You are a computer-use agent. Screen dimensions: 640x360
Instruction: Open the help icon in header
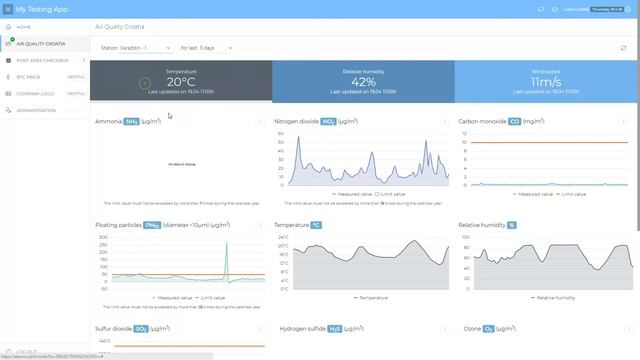click(x=555, y=9)
